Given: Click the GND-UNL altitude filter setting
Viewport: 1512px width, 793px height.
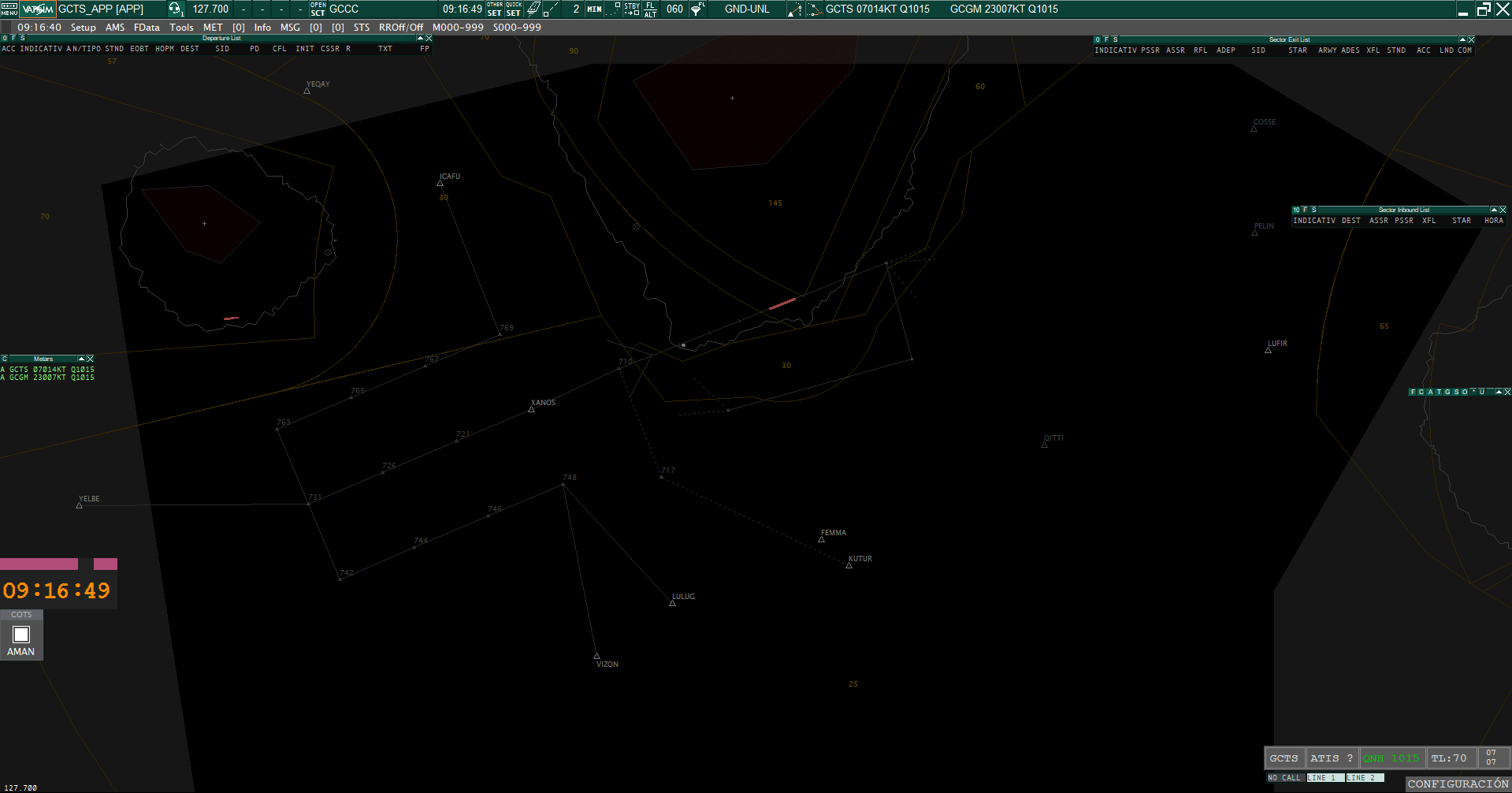Looking at the screenshot, I should (747, 9).
